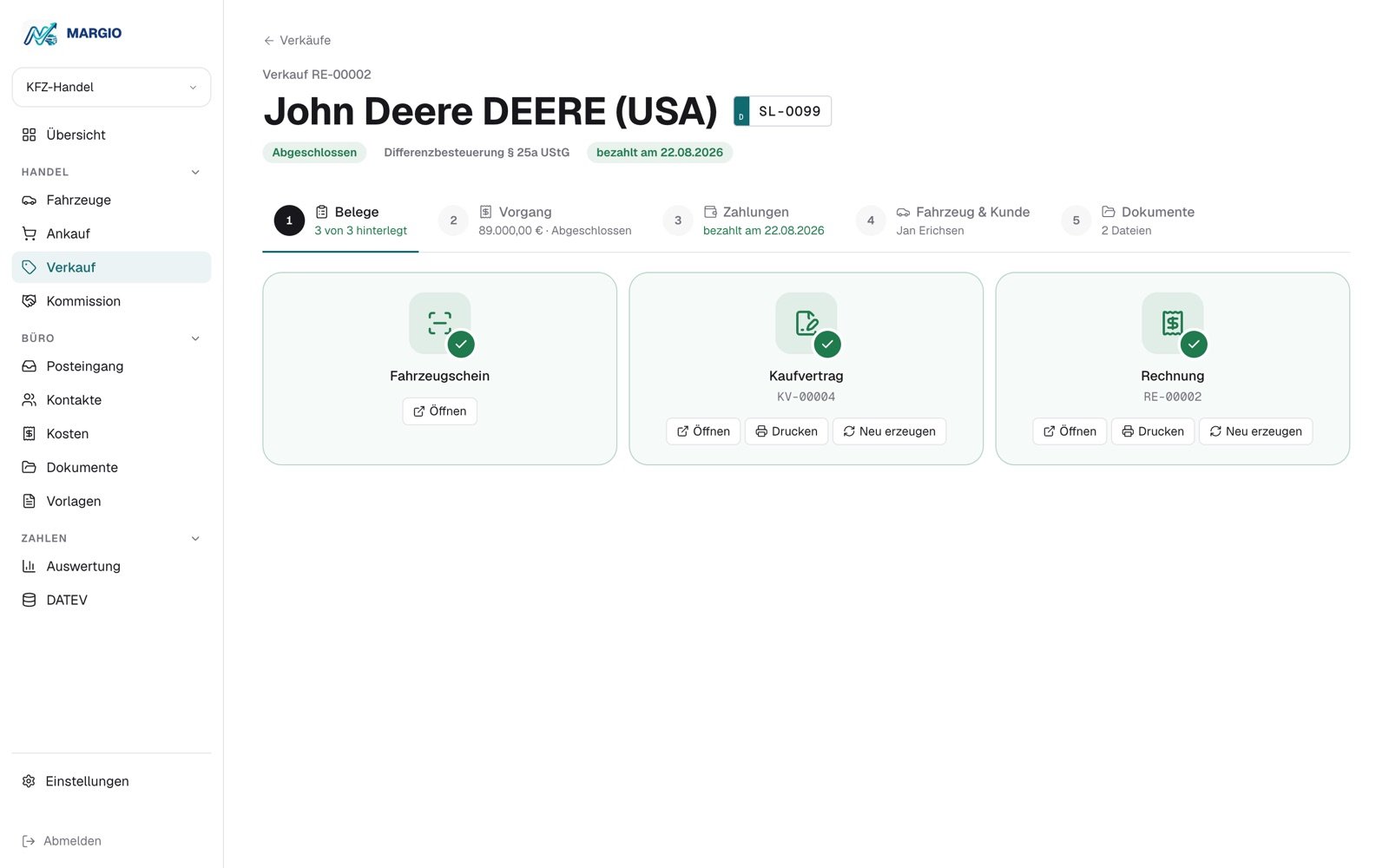Screen dimensions: 1389x868
Task: Collapse the ZAHLEN sidebar section
Action: [x=195, y=538]
